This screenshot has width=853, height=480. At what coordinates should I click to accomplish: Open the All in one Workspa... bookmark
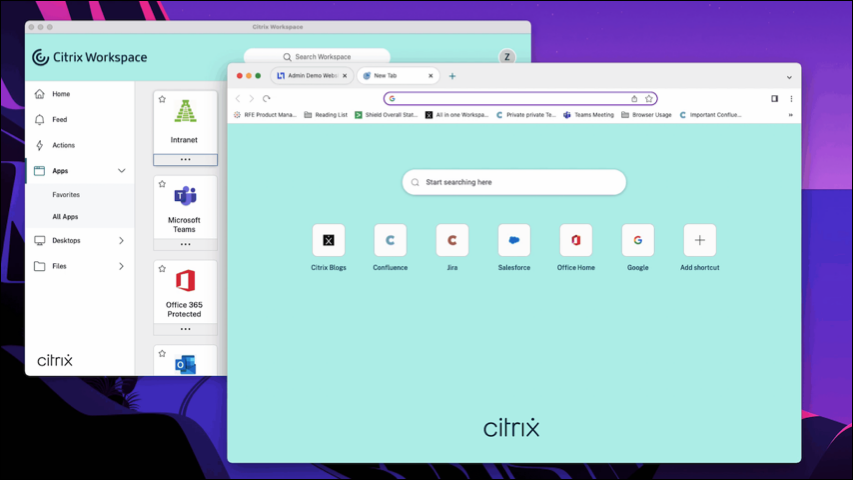click(457, 115)
